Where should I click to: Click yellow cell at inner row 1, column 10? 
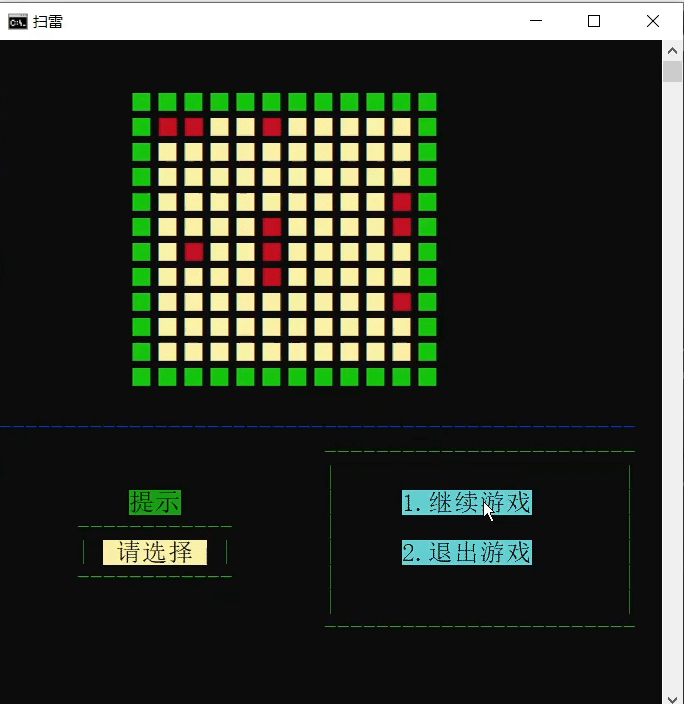402,127
